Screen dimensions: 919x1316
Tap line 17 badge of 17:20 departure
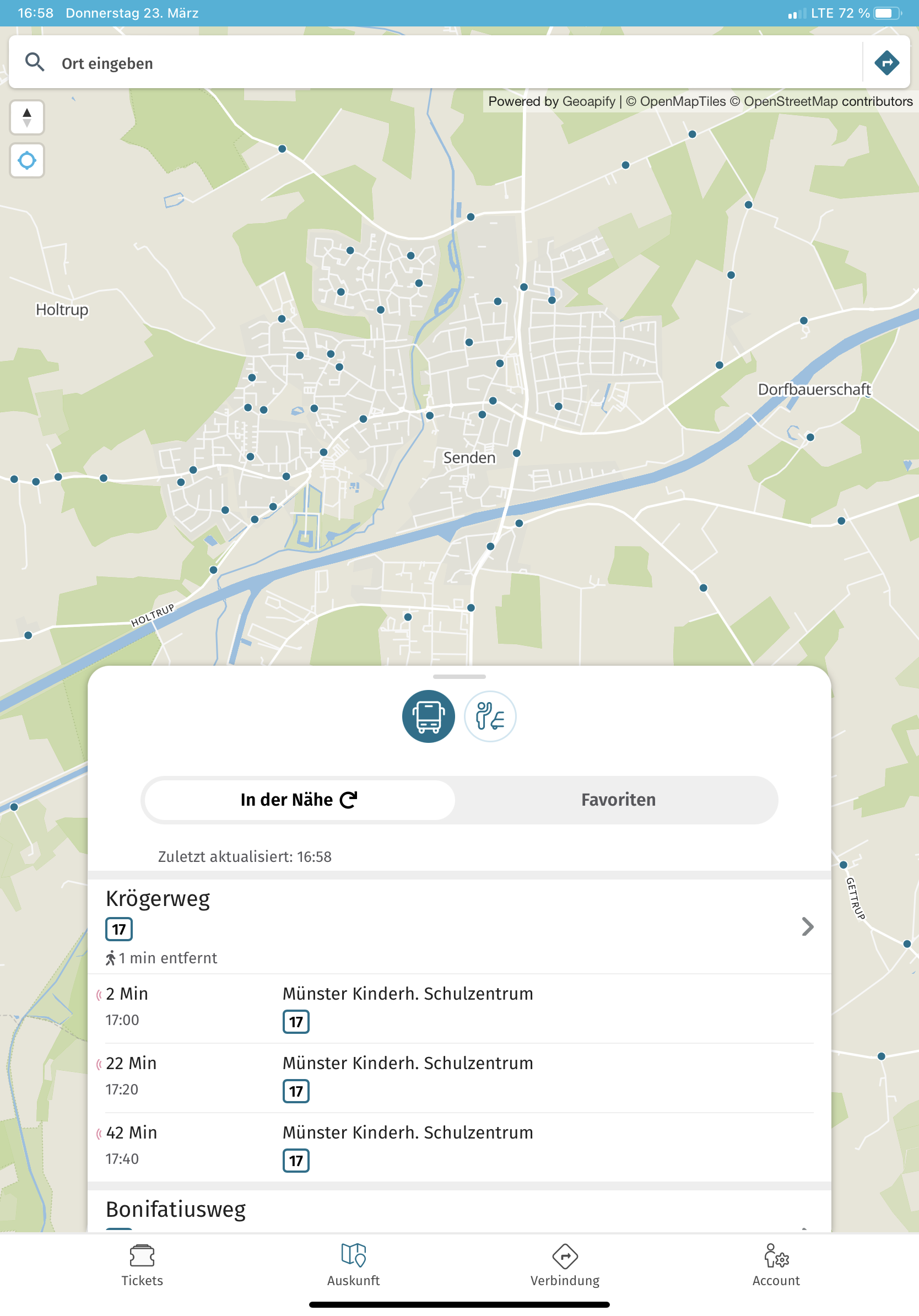point(296,1091)
